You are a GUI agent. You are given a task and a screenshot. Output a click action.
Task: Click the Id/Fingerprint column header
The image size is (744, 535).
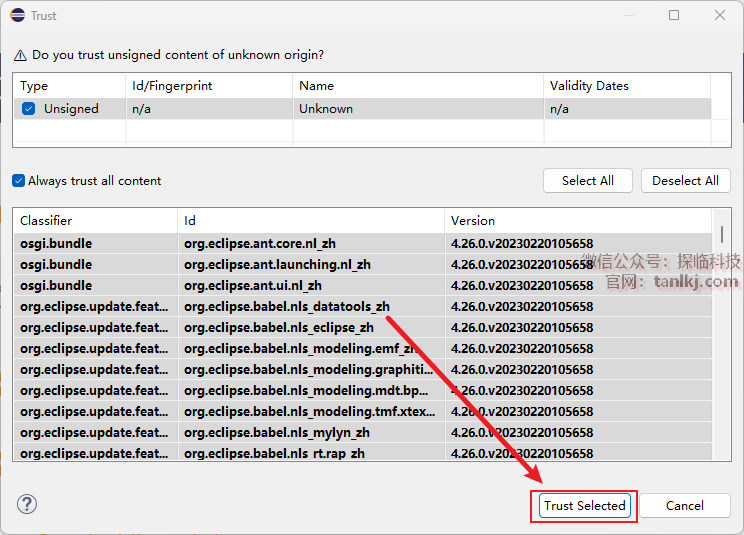point(208,86)
